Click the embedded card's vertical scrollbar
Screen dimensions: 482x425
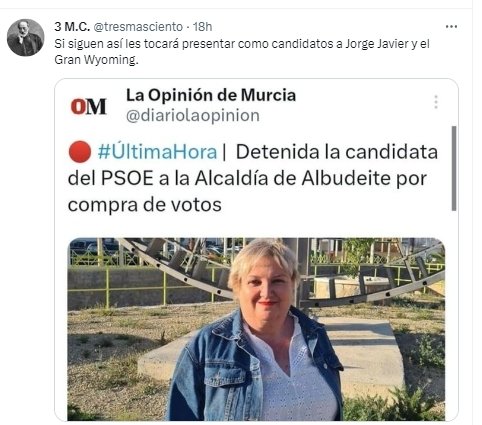pyautogui.click(x=454, y=168)
